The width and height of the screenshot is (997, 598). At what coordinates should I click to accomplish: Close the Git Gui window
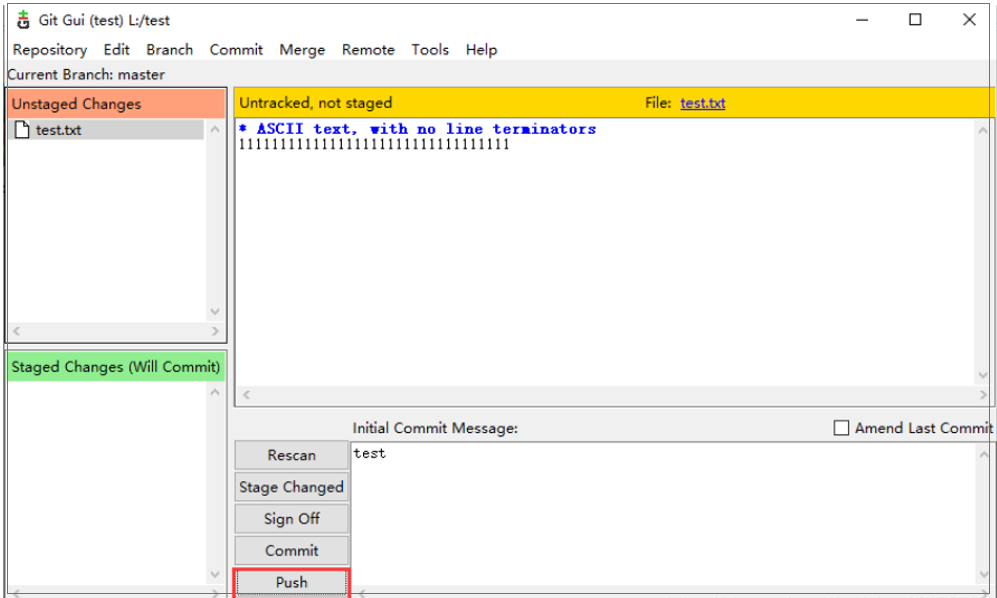(x=969, y=20)
